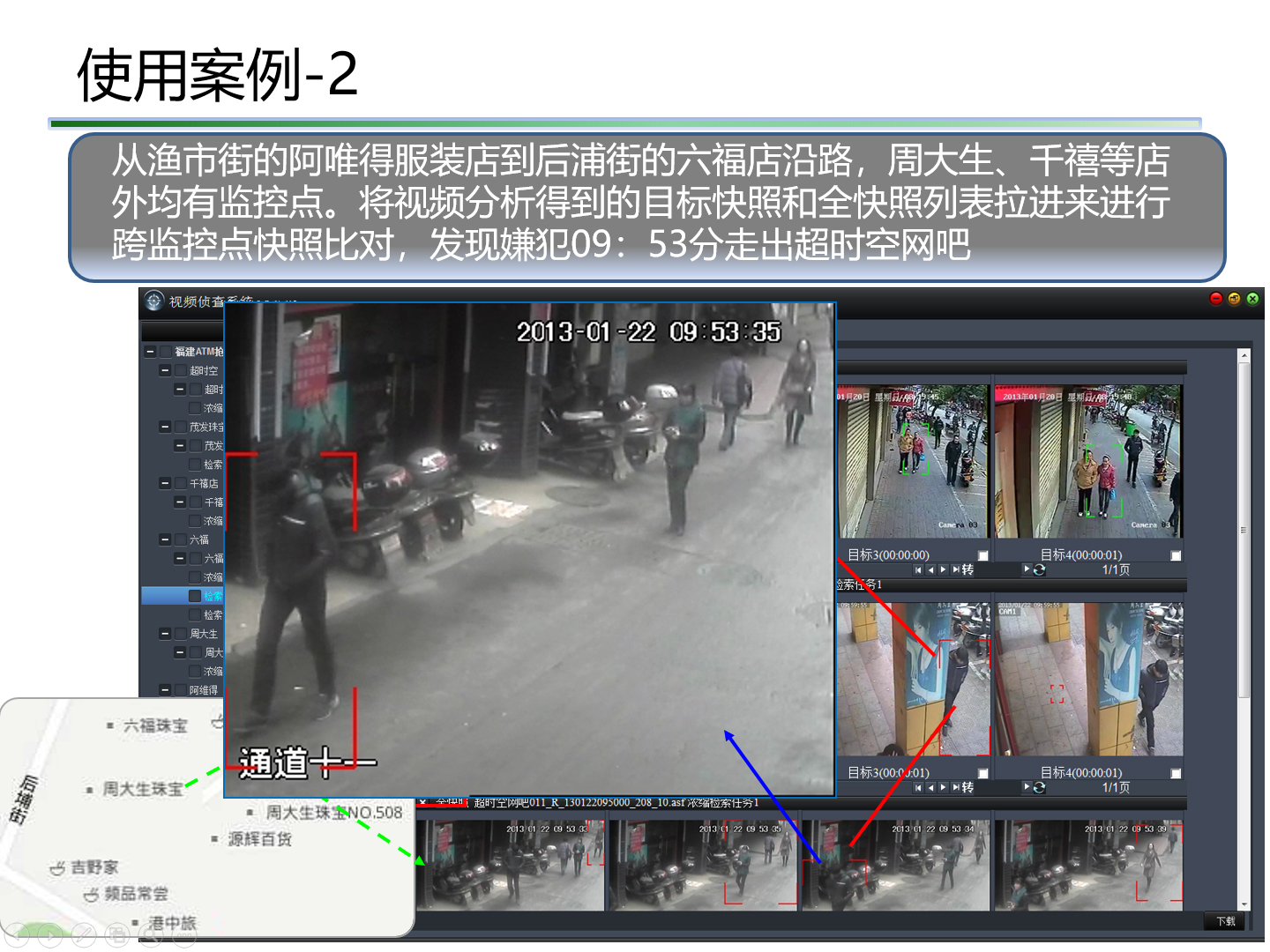Check the 福建ATM抢 root tree checkbox
This screenshot has height=952, width=1270.
[165, 352]
